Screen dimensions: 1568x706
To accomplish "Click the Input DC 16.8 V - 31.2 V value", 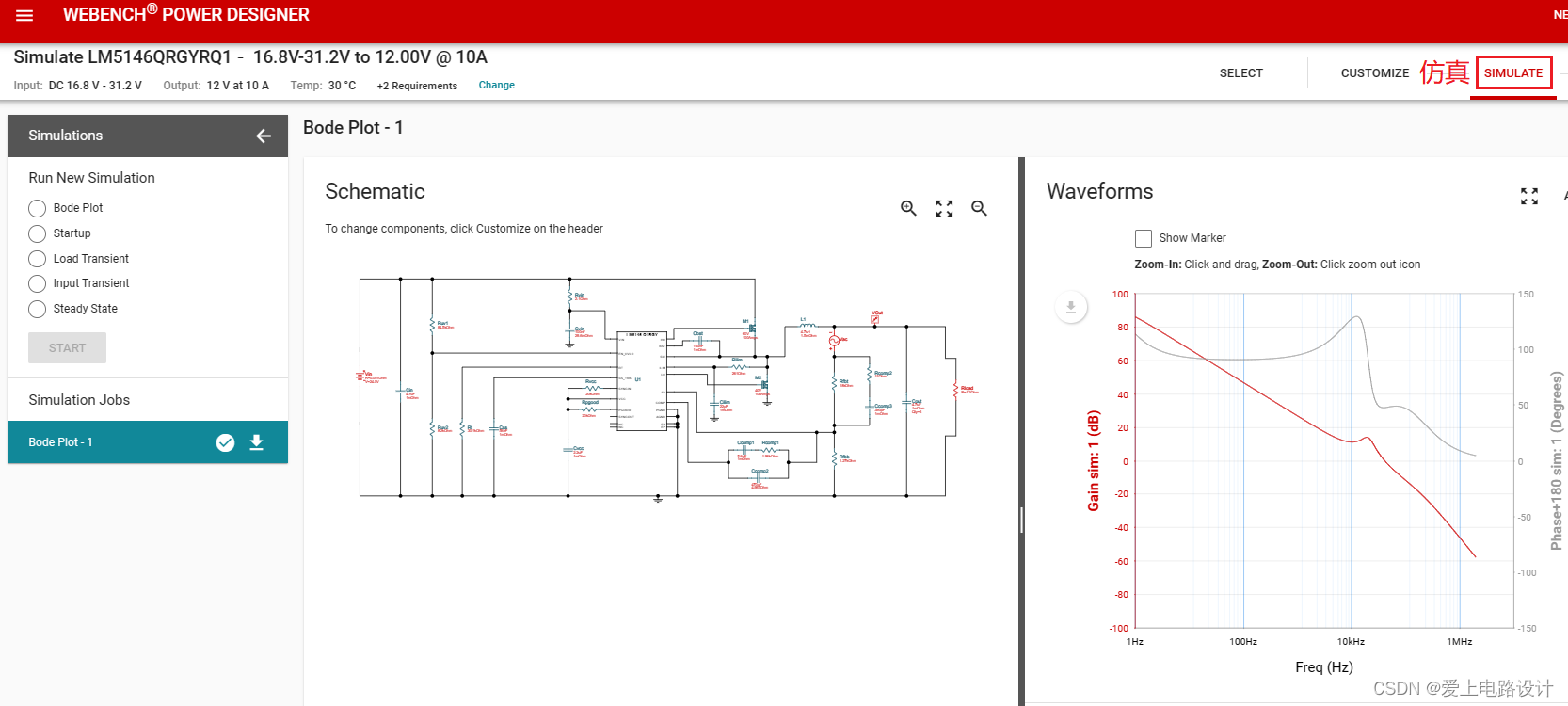I will pos(95,86).
